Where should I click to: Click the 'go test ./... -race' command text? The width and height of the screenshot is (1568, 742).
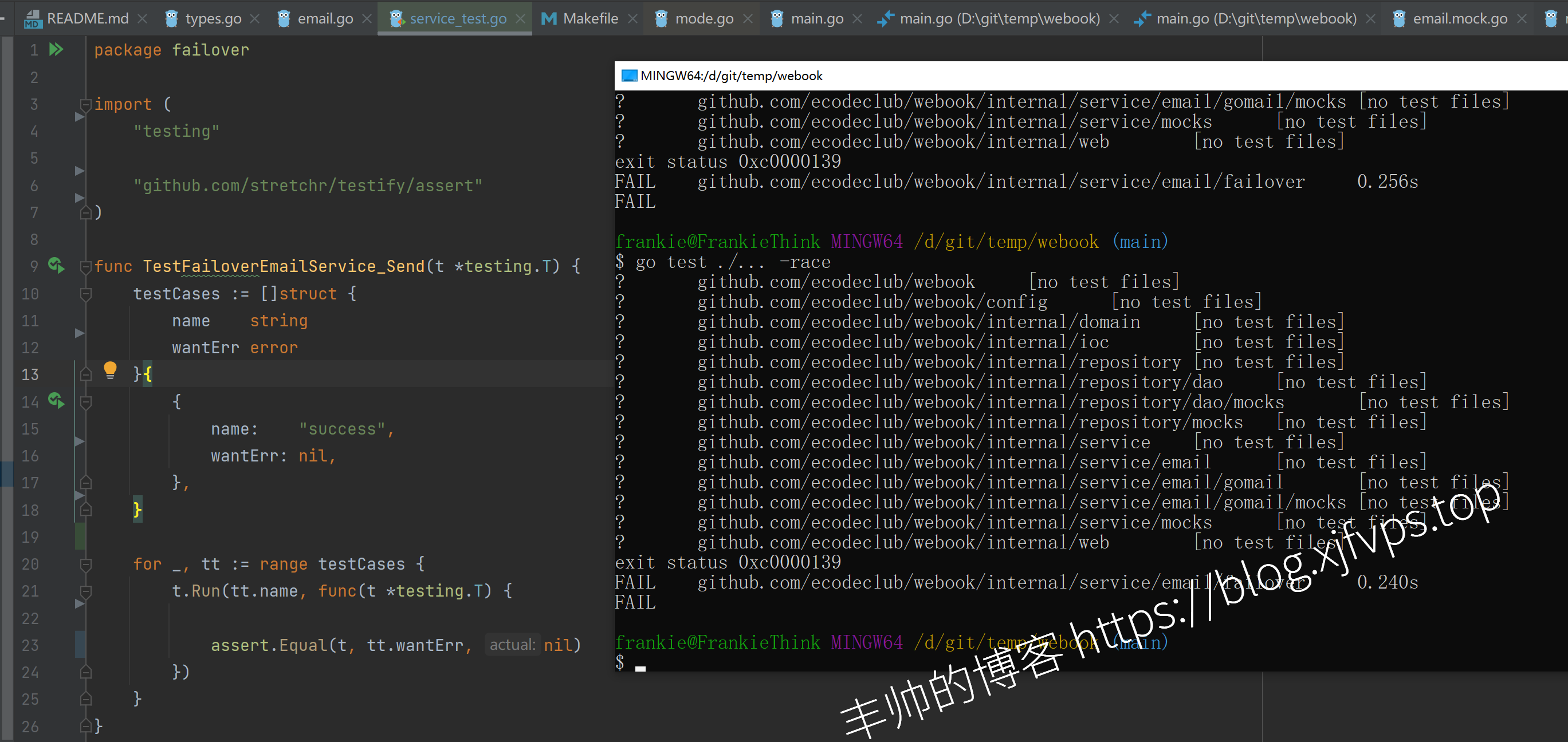[x=733, y=262]
